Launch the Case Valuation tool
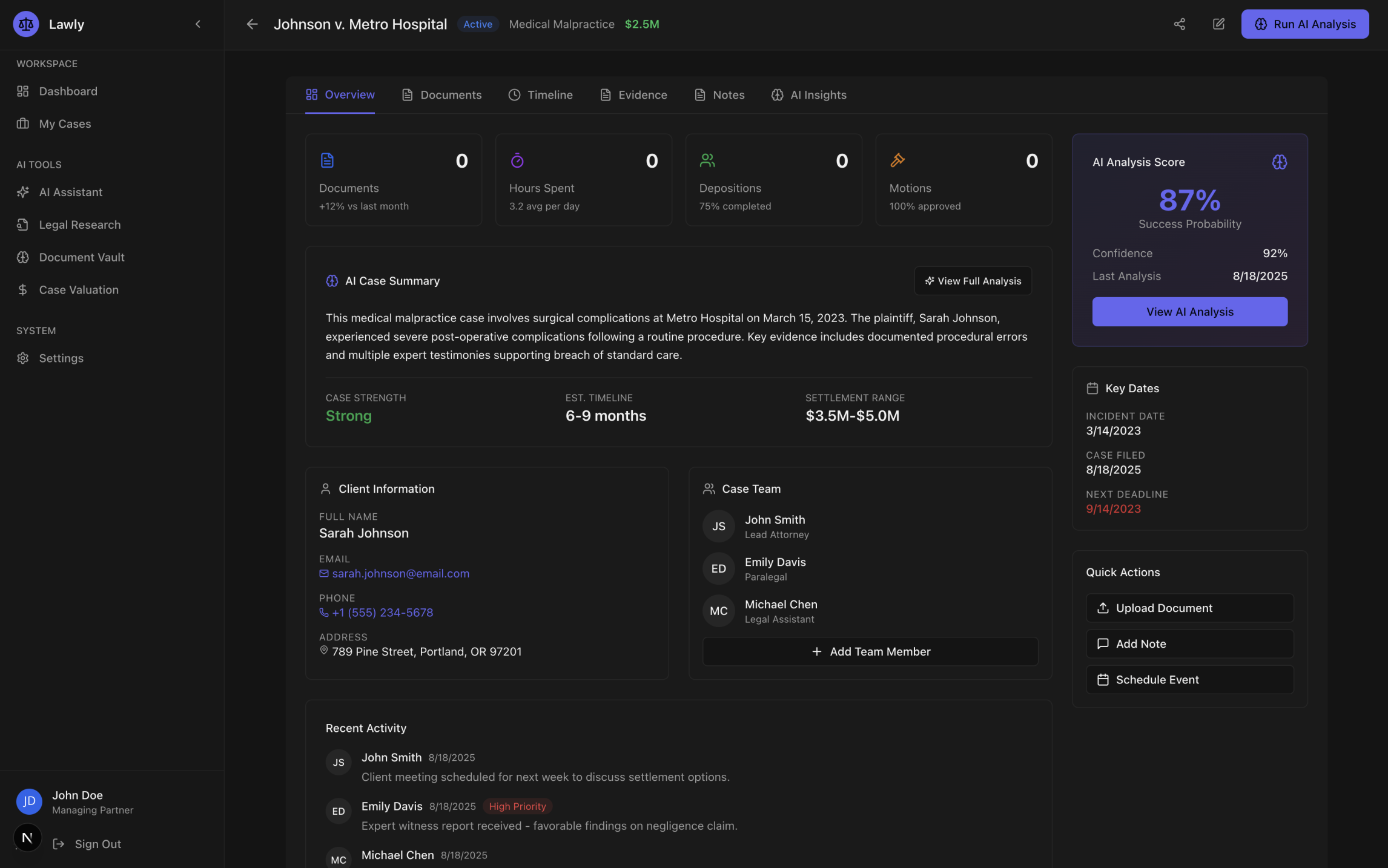The height and width of the screenshot is (868, 1388). [78, 289]
